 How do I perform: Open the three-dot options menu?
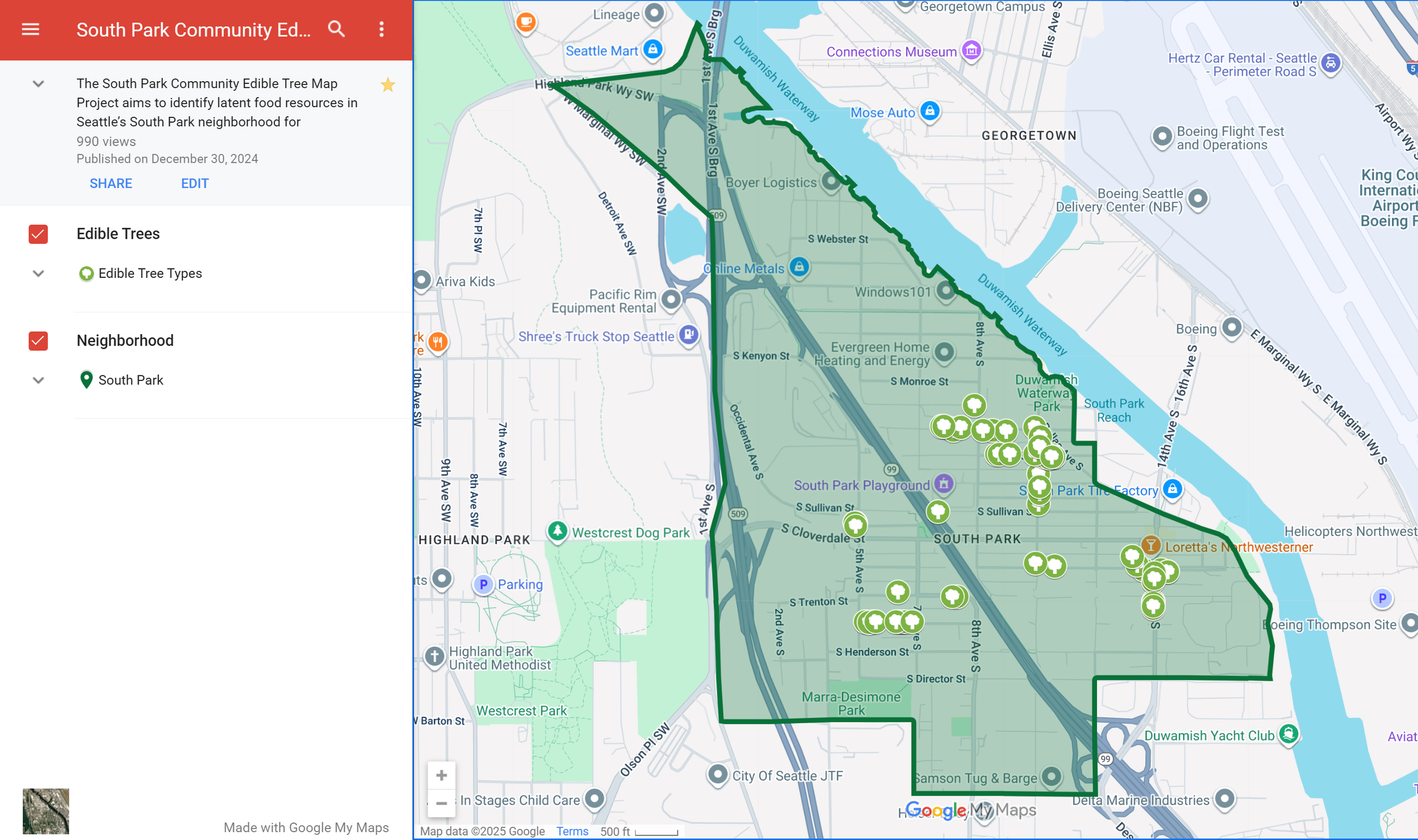coord(381,29)
